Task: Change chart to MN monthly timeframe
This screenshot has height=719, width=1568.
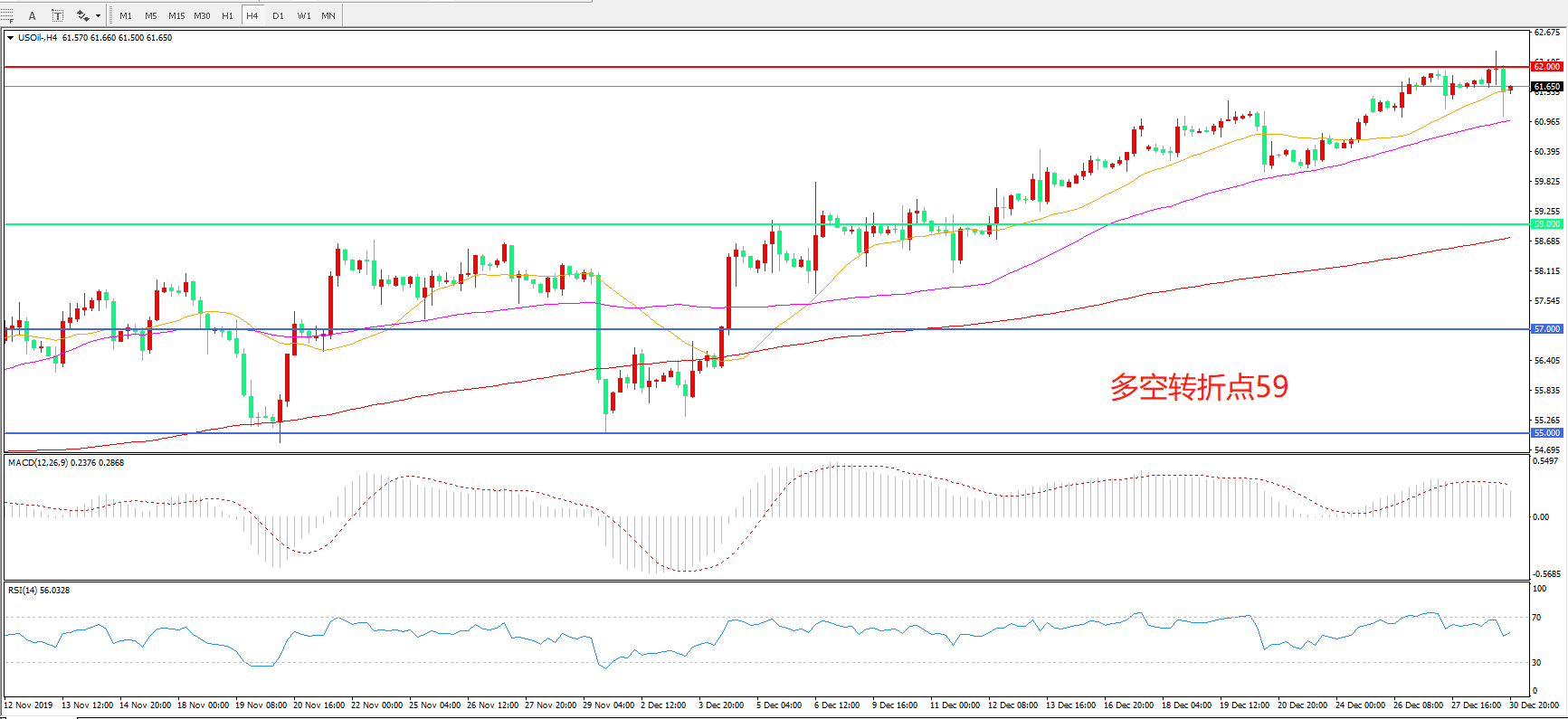Action: [328, 15]
